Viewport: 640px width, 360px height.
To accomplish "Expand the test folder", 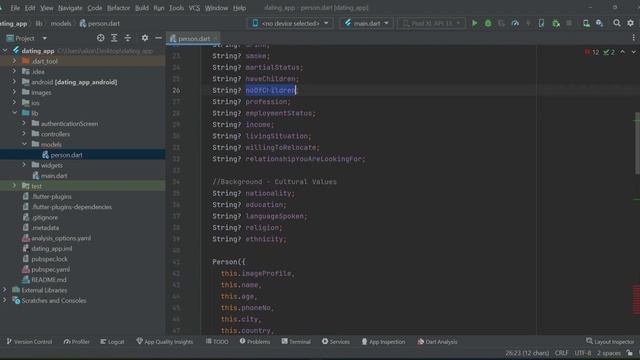I will (14, 186).
